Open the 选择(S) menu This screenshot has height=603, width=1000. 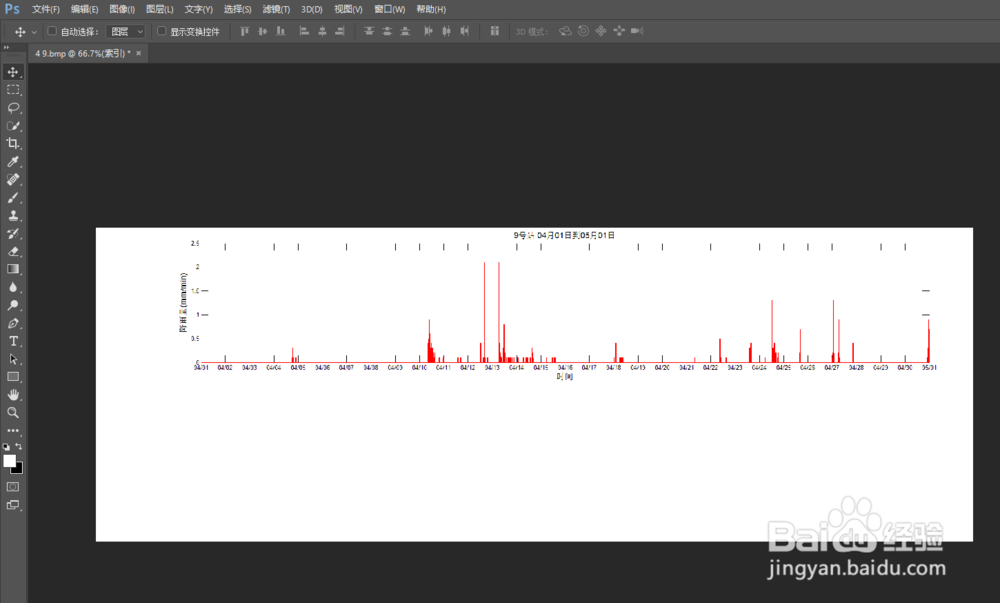(x=237, y=10)
